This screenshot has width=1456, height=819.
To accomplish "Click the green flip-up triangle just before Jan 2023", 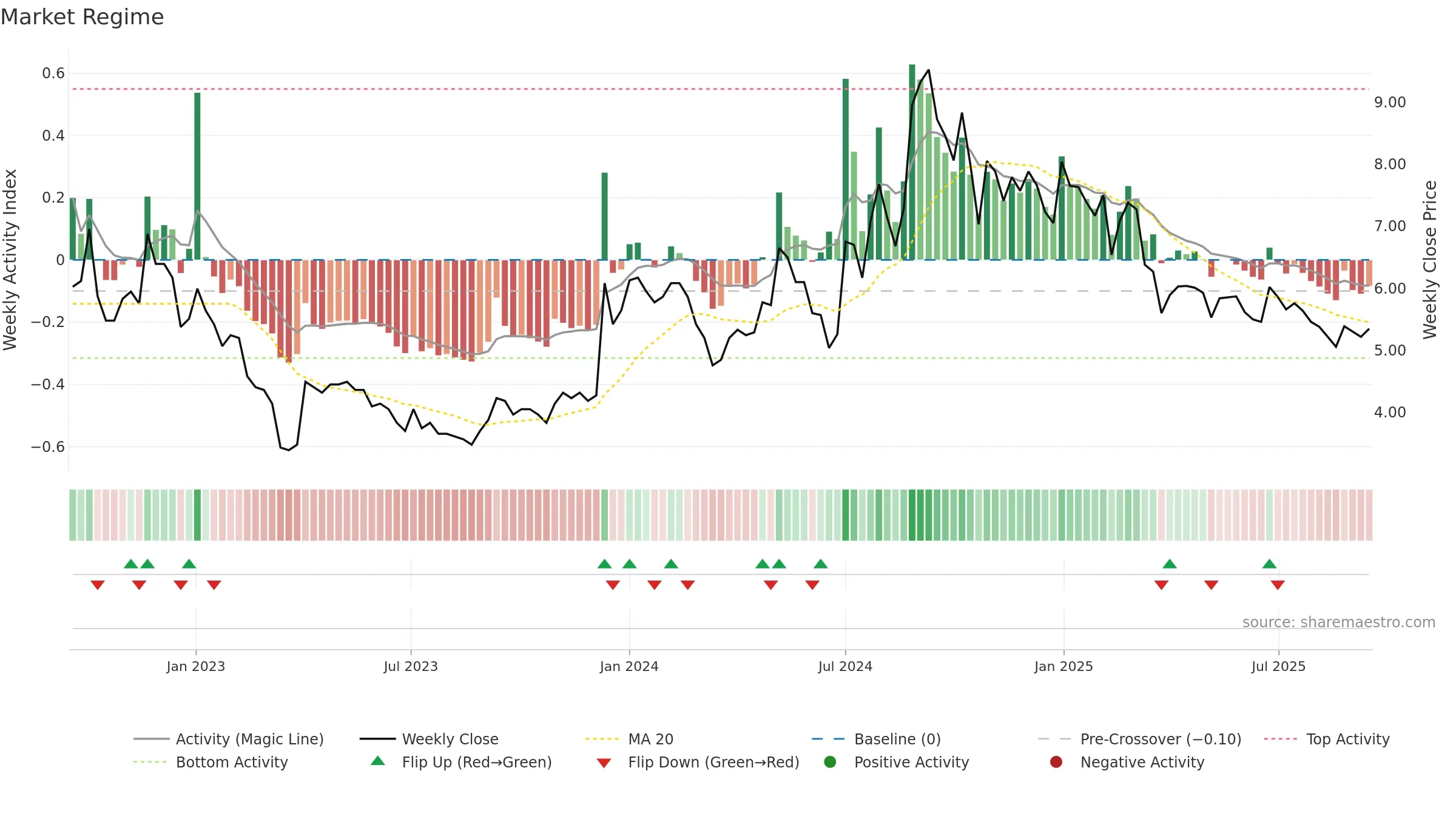I will click(189, 564).
